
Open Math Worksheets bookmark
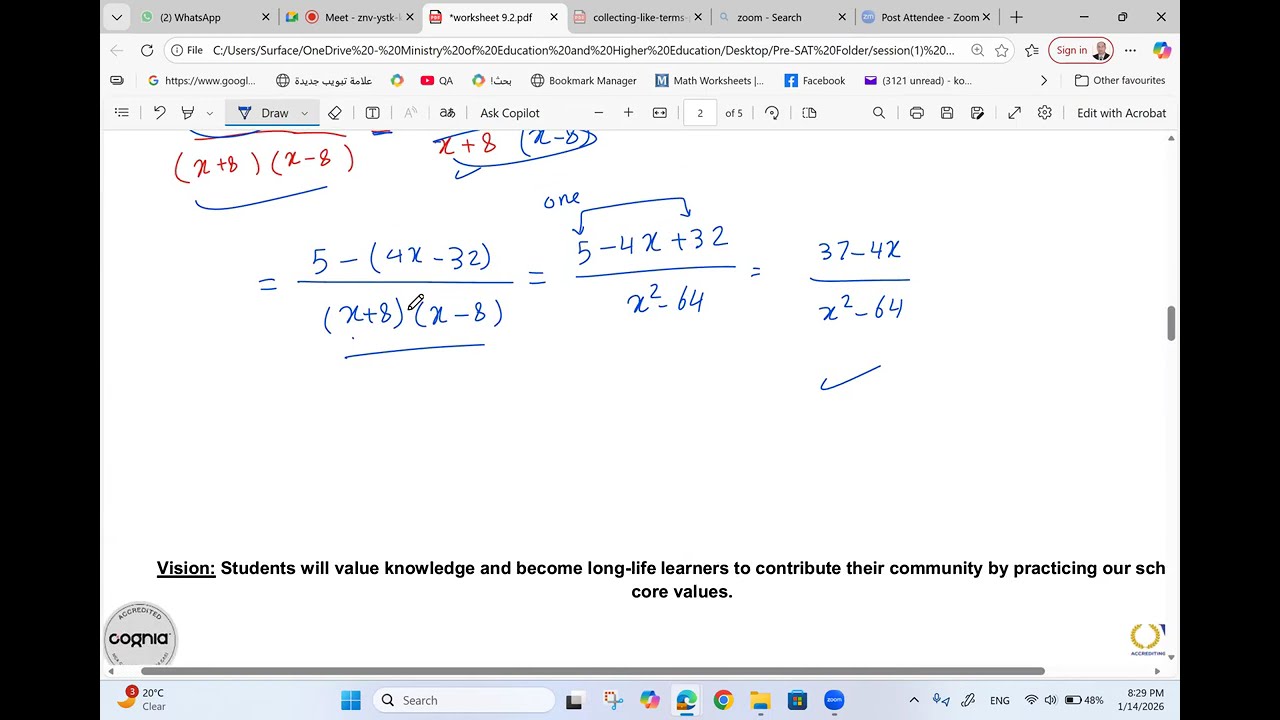click(x=710, y=80)
